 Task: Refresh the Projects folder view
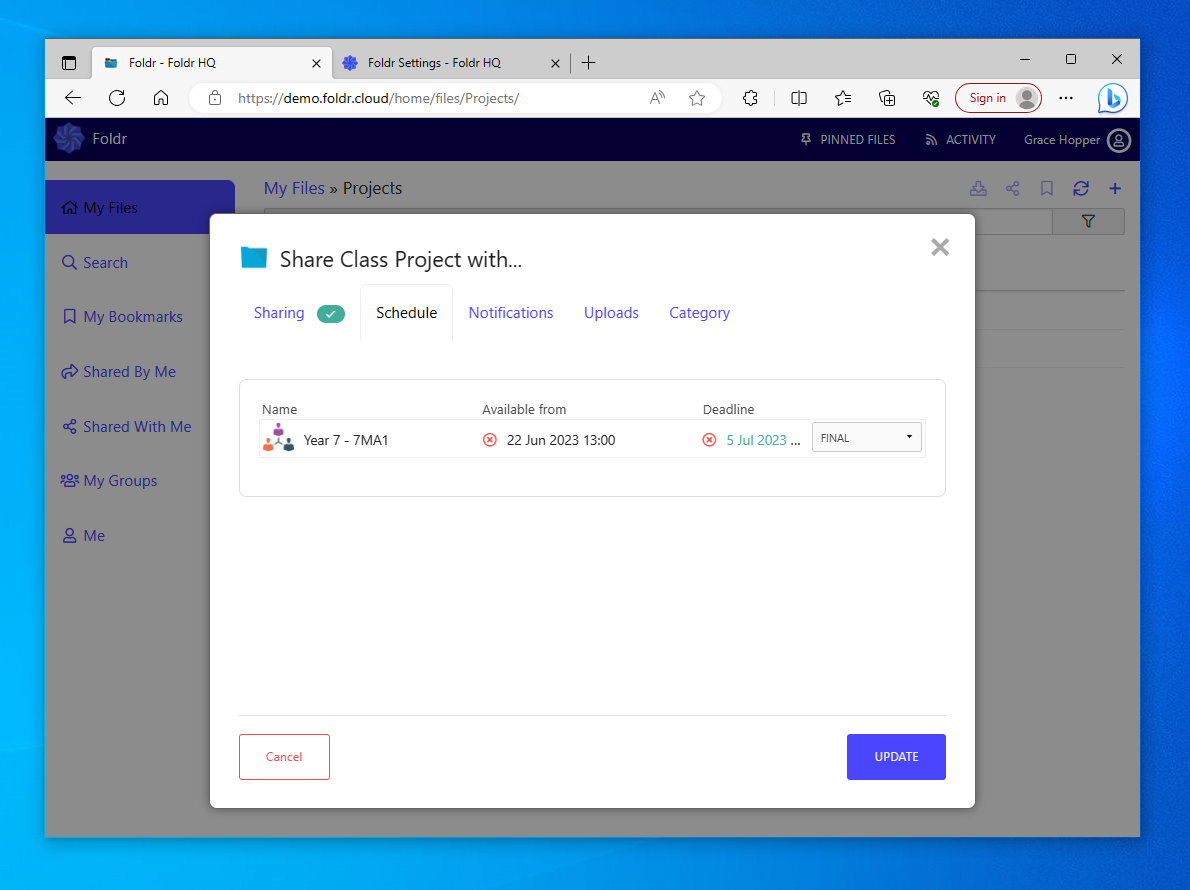coord(1080,188)
